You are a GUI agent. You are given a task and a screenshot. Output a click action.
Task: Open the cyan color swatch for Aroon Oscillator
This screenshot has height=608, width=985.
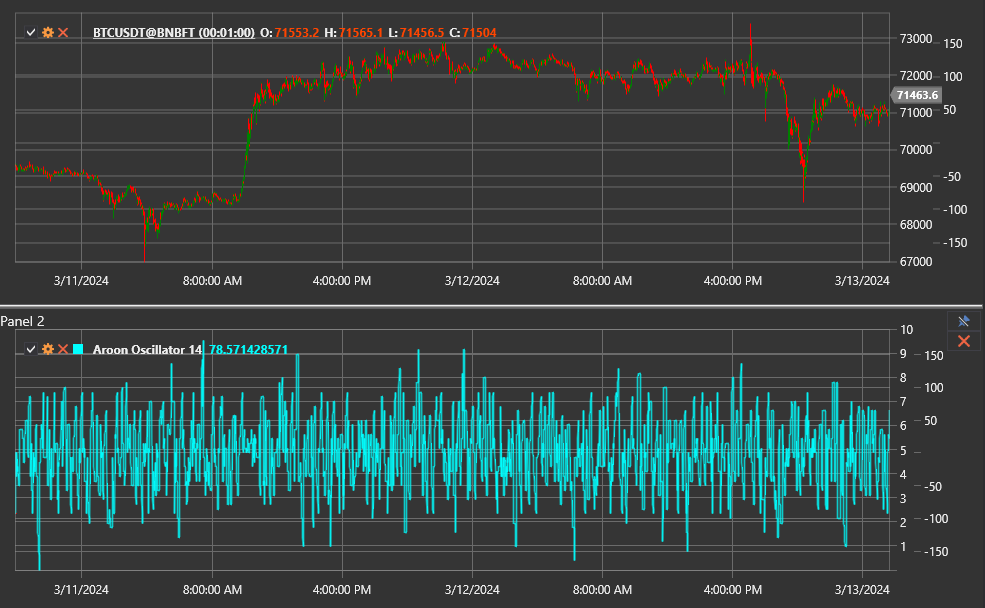[x=80, y=350]
